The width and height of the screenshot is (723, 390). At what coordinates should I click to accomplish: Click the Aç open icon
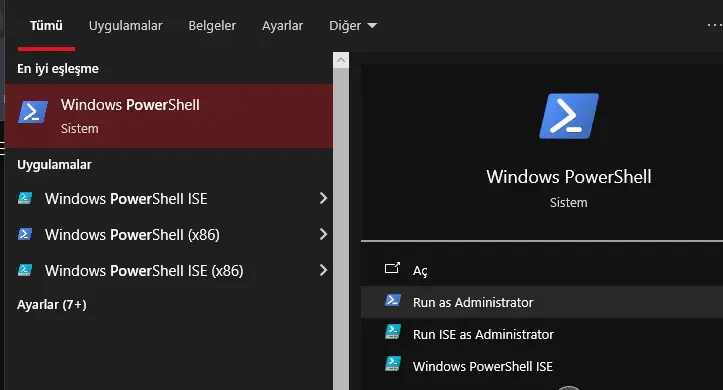392,268
